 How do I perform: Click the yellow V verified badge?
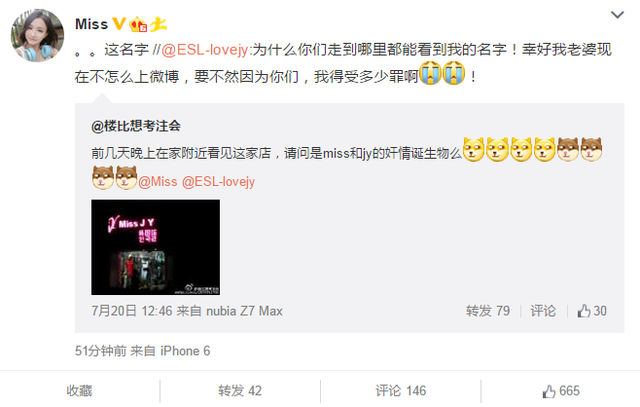coord(119,24)
